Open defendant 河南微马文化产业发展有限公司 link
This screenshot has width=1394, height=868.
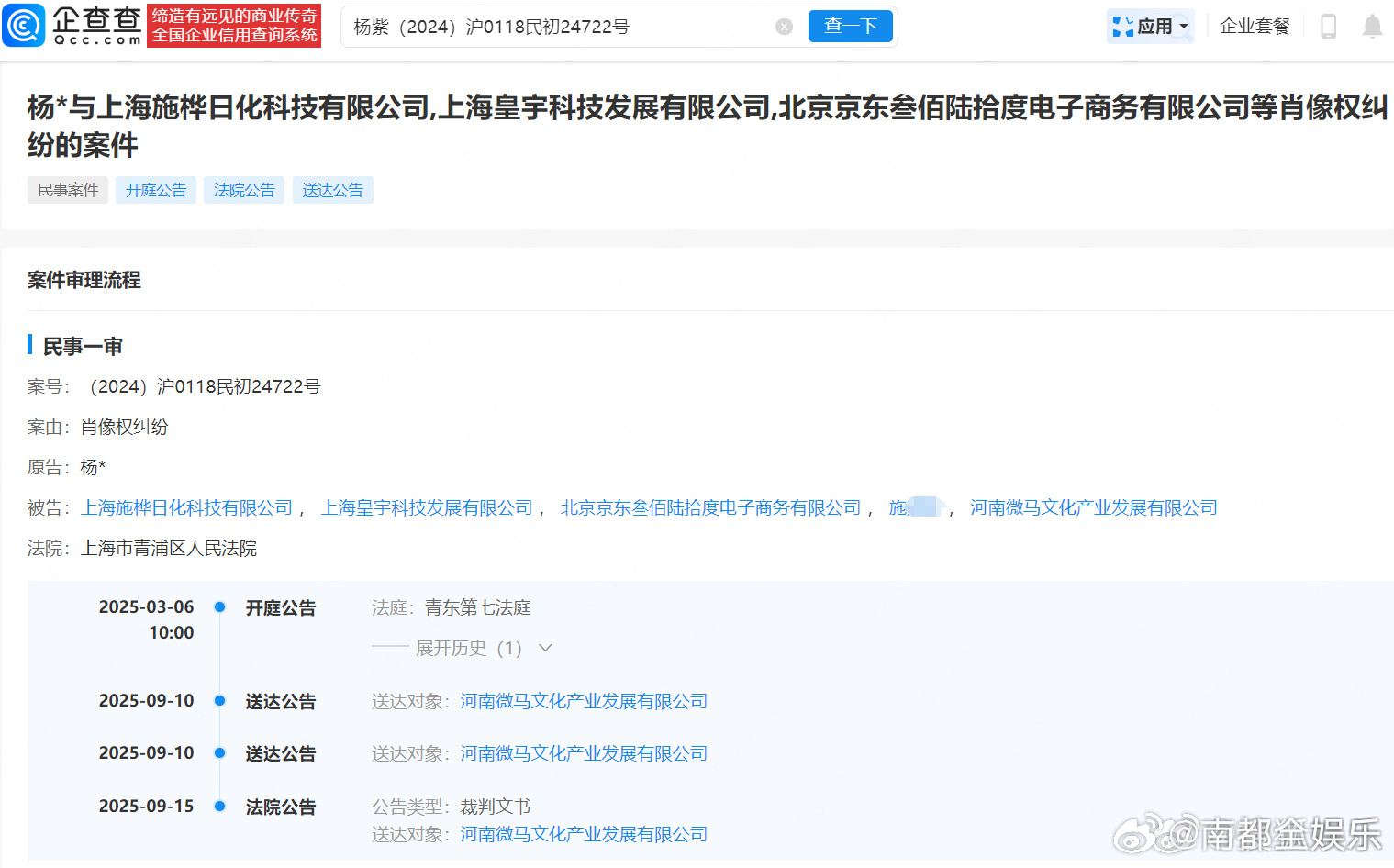[1094, 507]
